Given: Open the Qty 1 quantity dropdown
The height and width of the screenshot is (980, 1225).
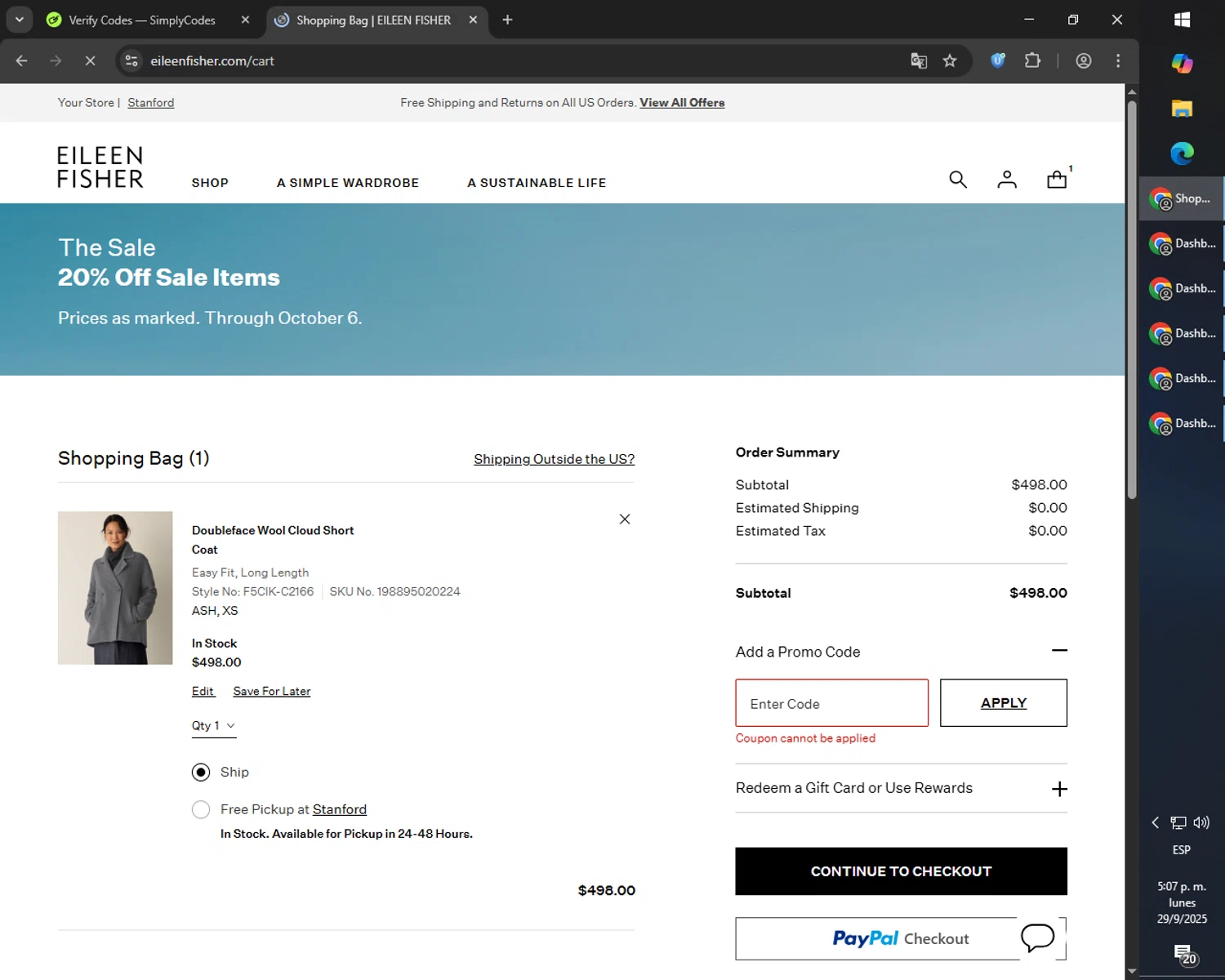Looking at the screenshot, I should pyautogui.click(x=214, y=725).
